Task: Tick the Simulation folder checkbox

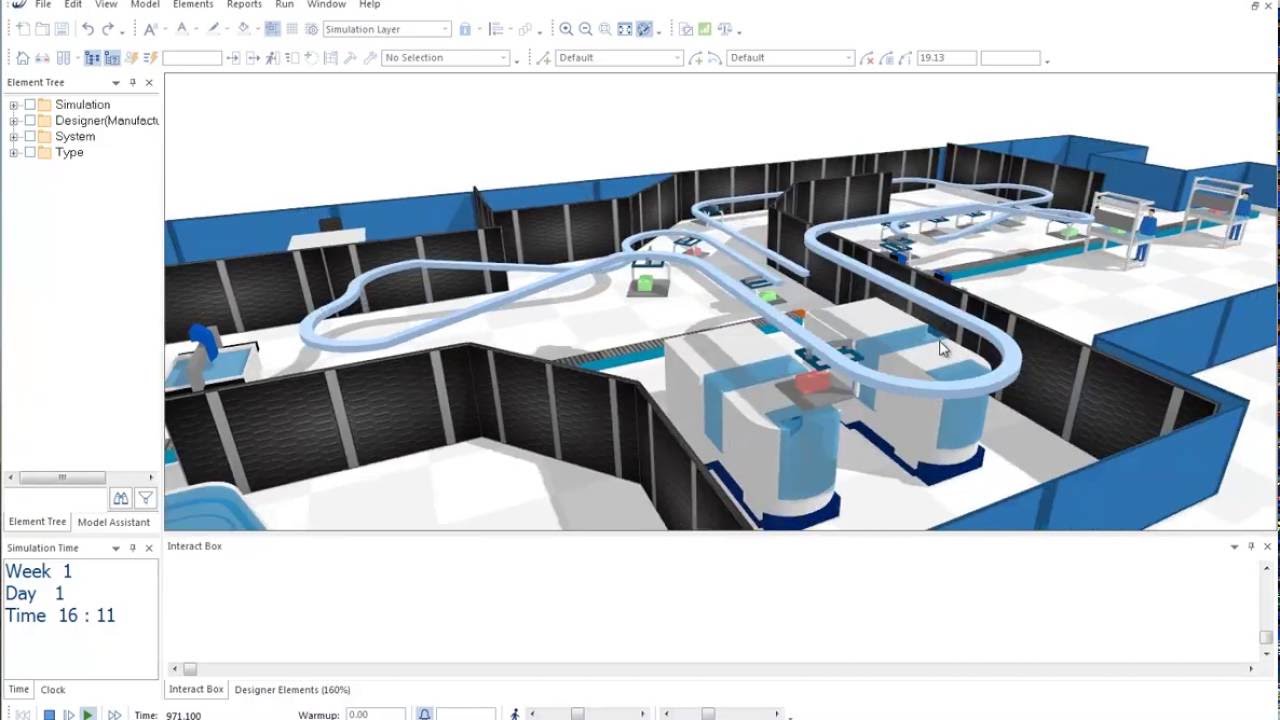Action: (x=30, y=105)
